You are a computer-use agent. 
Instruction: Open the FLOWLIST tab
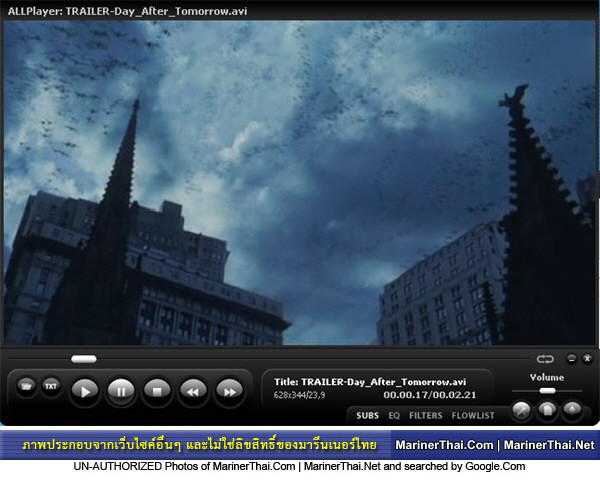tap(473, 416)
